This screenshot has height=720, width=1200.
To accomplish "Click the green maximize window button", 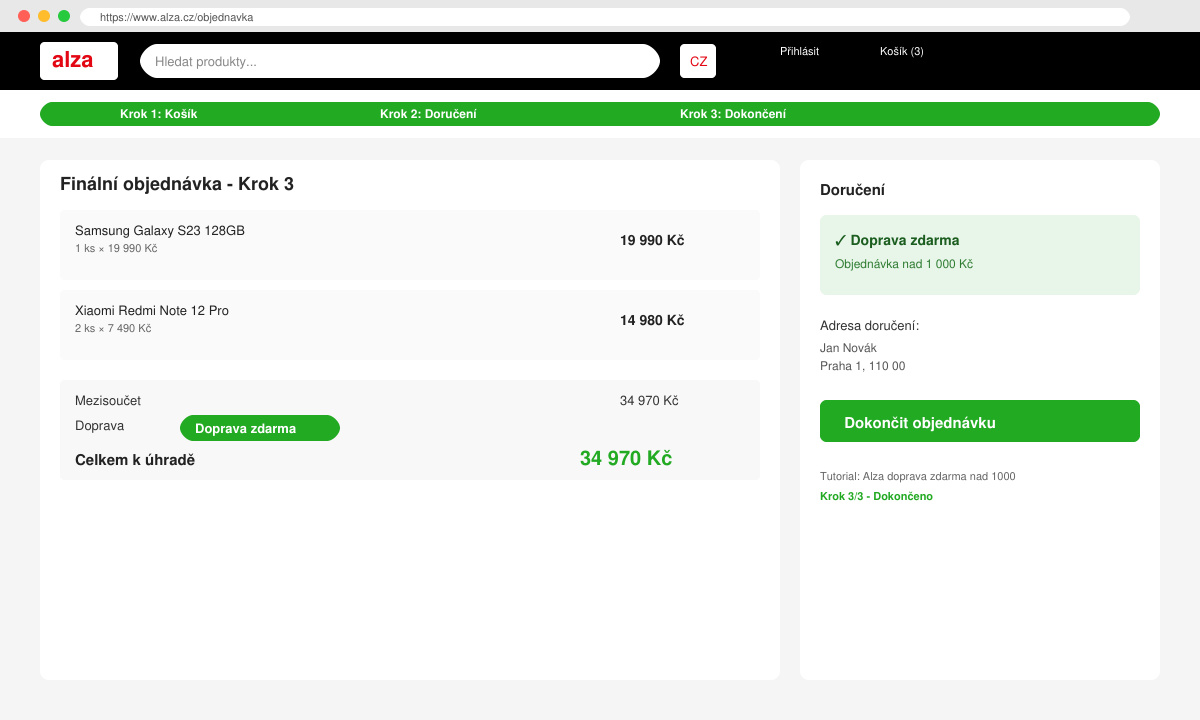I will [64, 16].
